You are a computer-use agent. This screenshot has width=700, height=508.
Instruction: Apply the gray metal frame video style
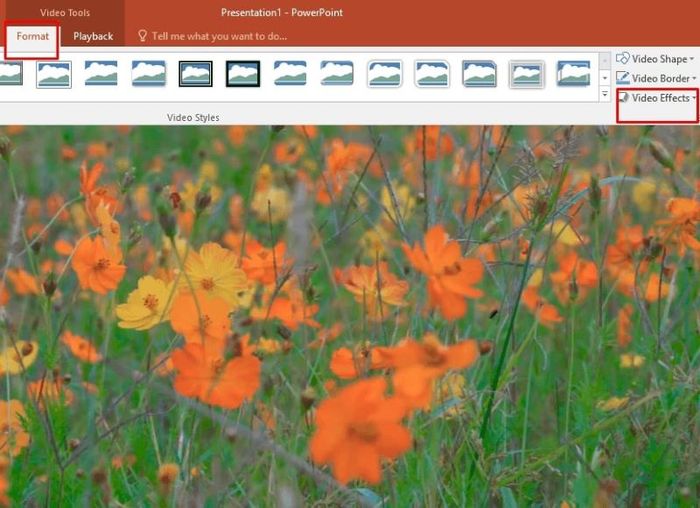[x=526, y=74]
